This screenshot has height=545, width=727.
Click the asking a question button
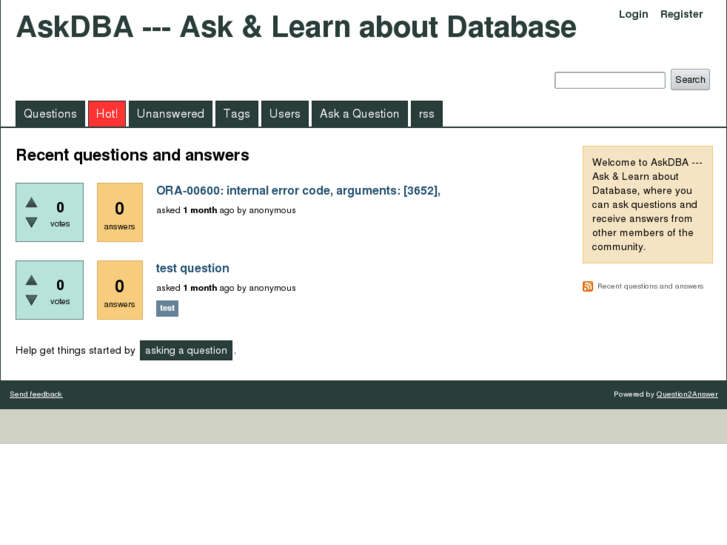point(186,351)
